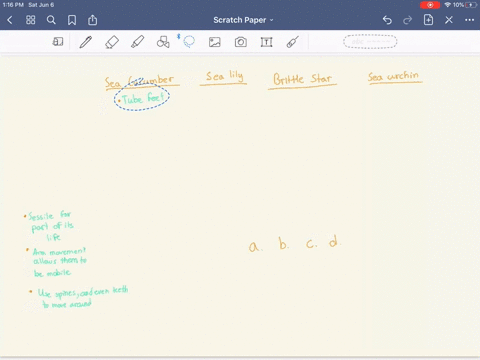Tap the screen recording indicator
This screenshot has height=360, width=480.
pos(430,5)
